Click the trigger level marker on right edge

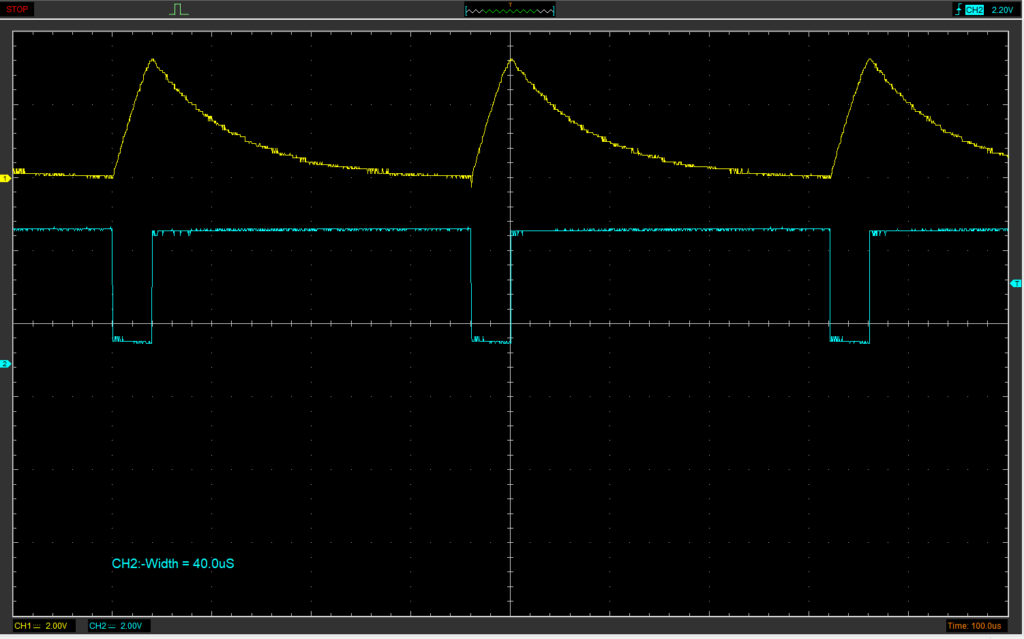[x=1017, y=285]
